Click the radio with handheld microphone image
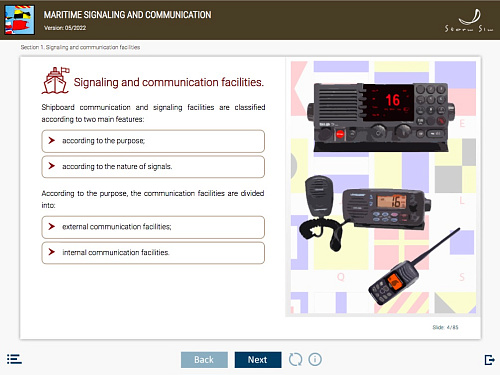The height and width of the screenshot is (375, 500). (365, 213)
